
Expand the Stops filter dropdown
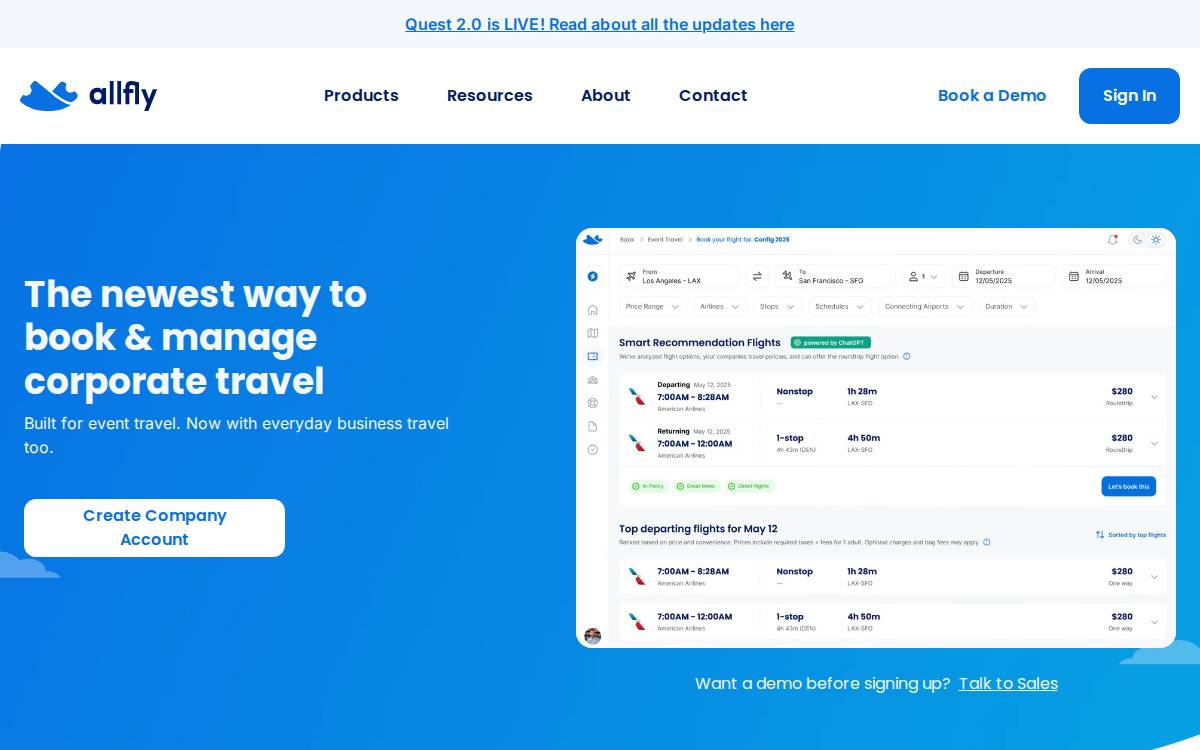tap(777, 307)
